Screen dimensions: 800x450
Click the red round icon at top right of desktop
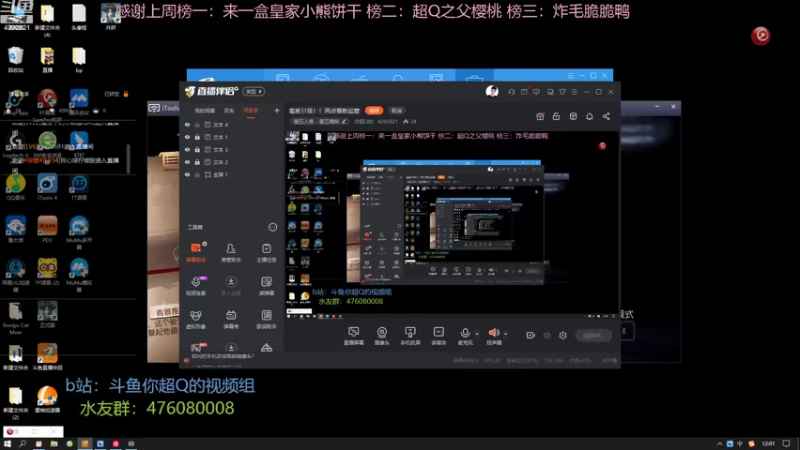click(x=760, y=36)
